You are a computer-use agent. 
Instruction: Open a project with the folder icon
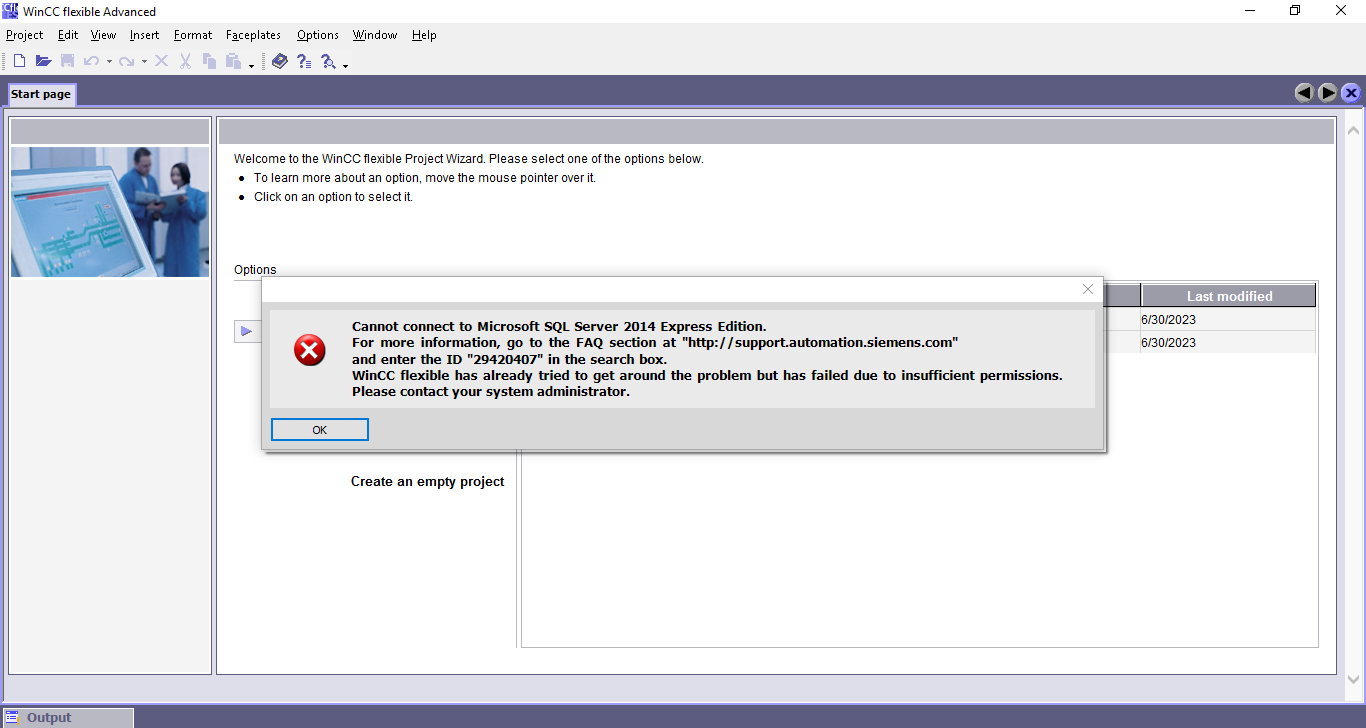(43, 61)
